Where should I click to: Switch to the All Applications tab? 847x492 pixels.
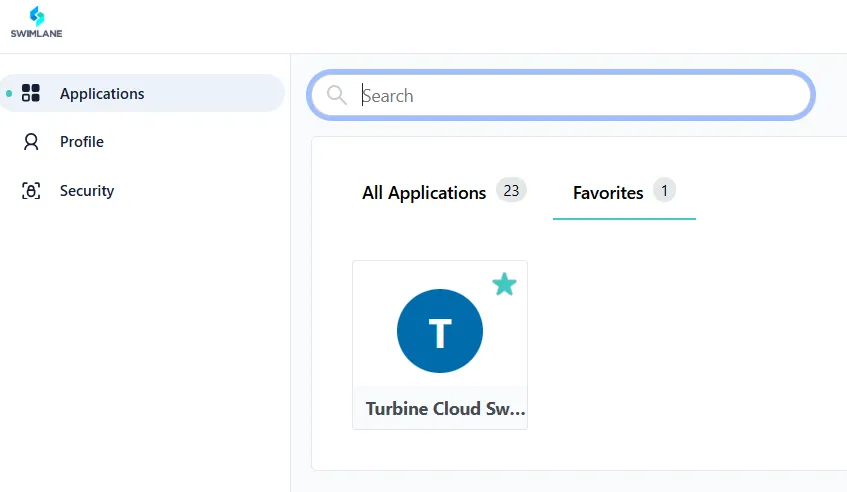[444, 193]
